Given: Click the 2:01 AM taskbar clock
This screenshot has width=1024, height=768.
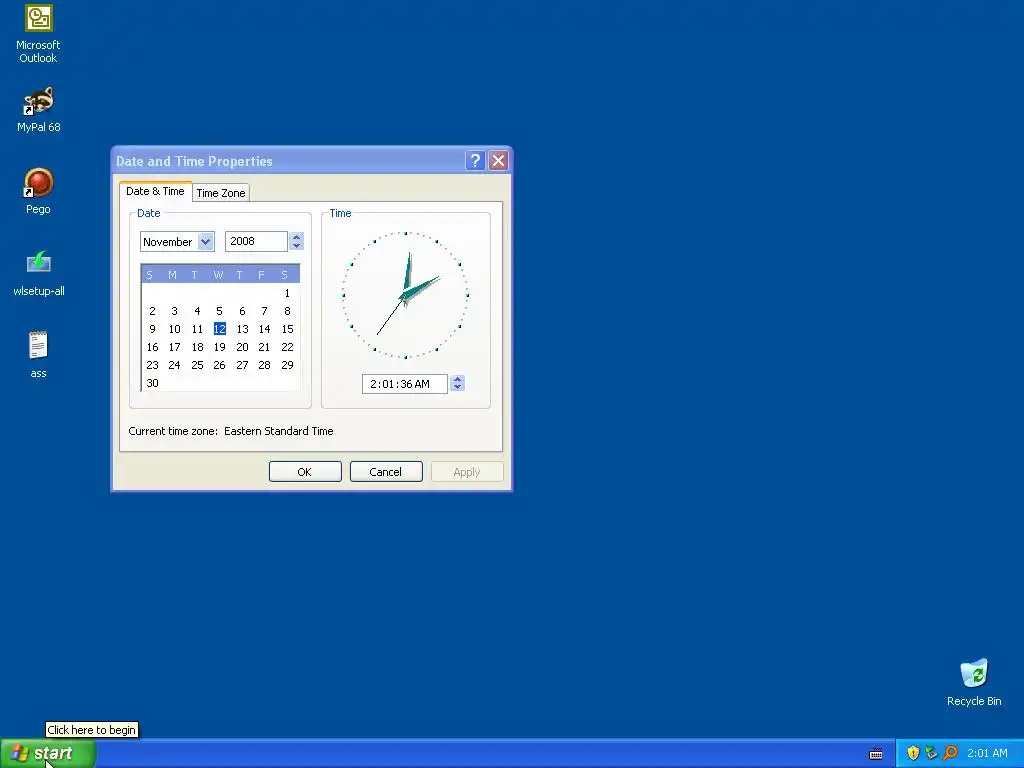Looking at the screenshot, I should [987, 753].
